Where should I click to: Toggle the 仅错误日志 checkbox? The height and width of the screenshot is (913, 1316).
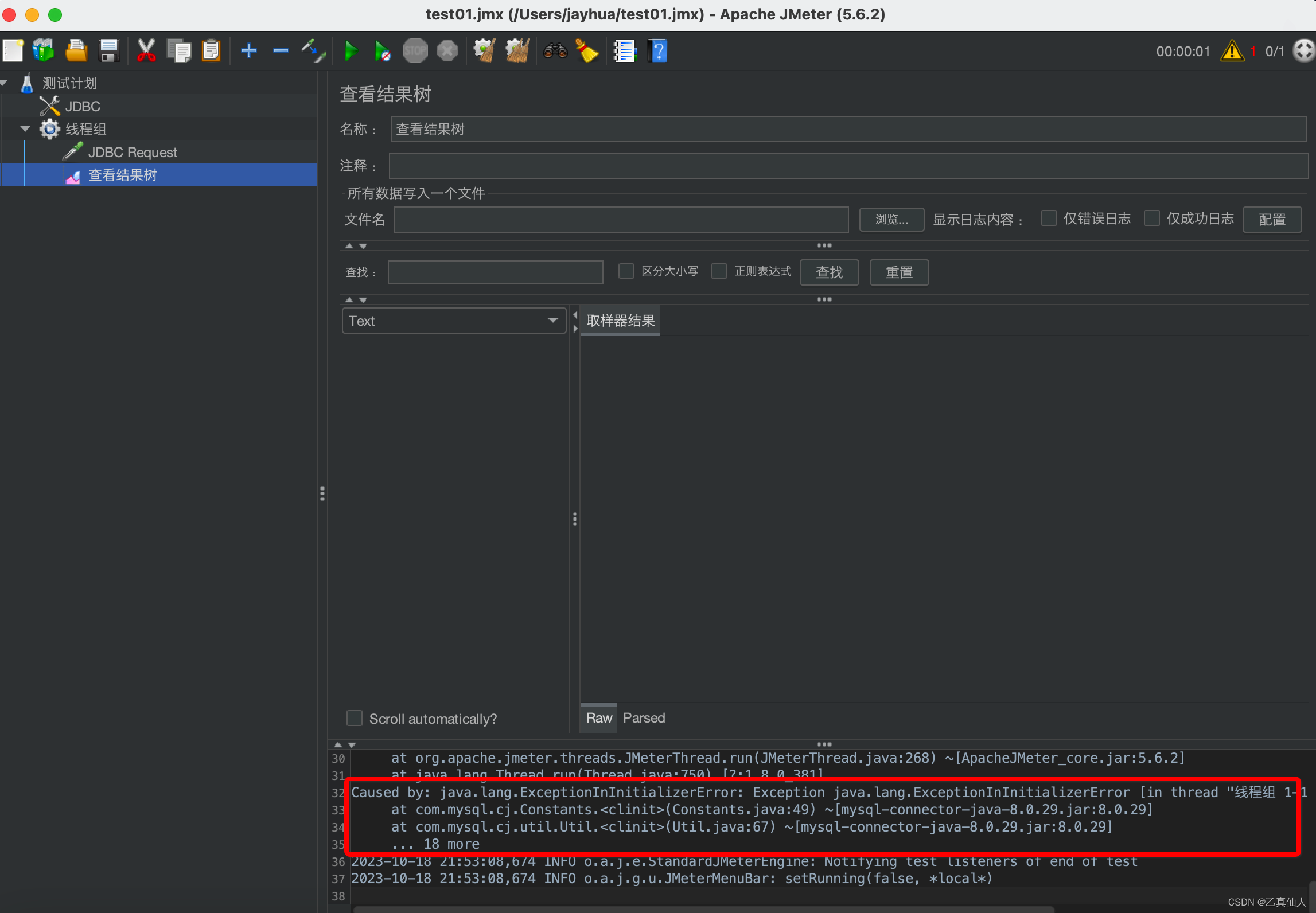point(1050,220)
